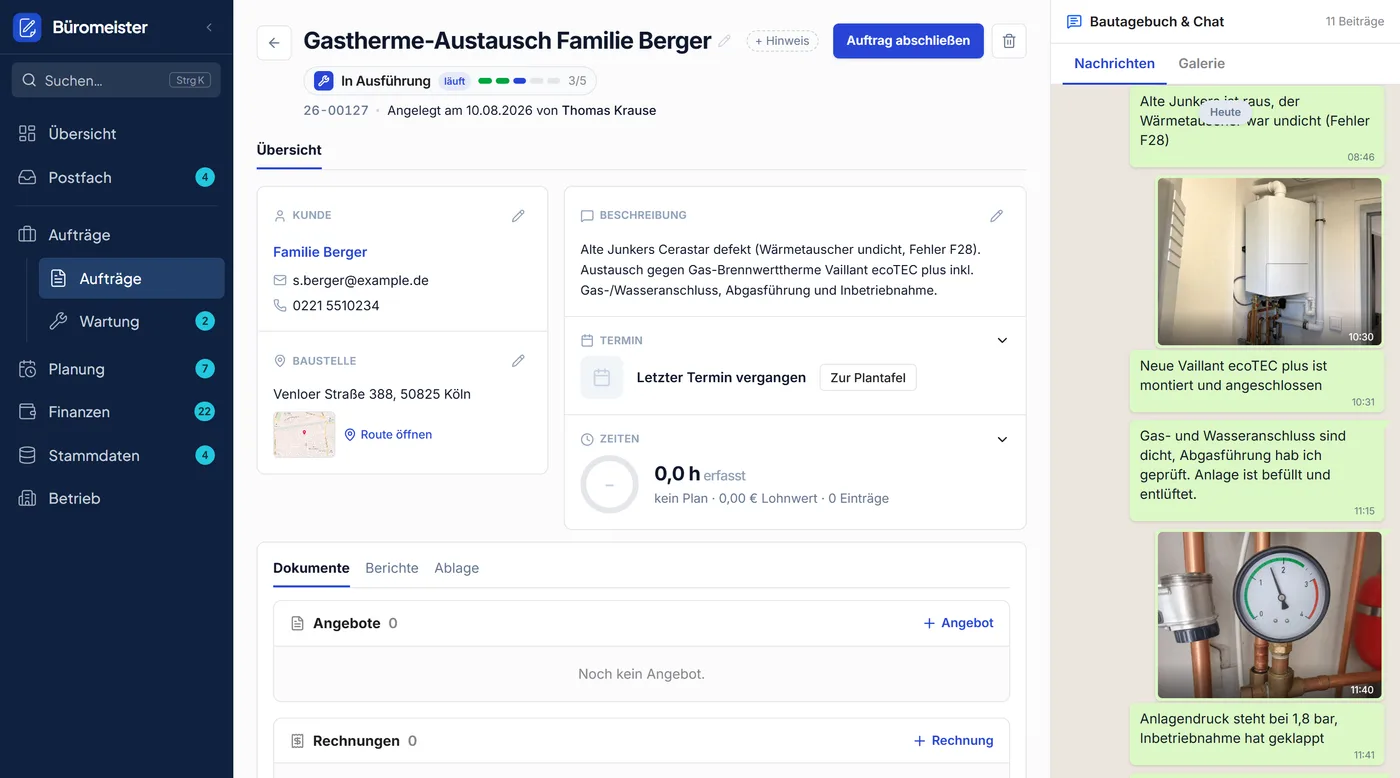Switch to the Ablage tab
This screenshot has width=1400, height=778.
point(456,568)
